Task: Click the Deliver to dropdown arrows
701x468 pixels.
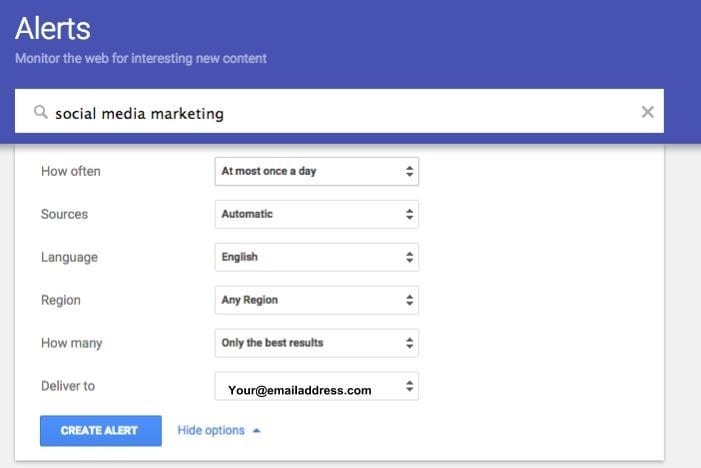Action: click(x=410, y=386)
